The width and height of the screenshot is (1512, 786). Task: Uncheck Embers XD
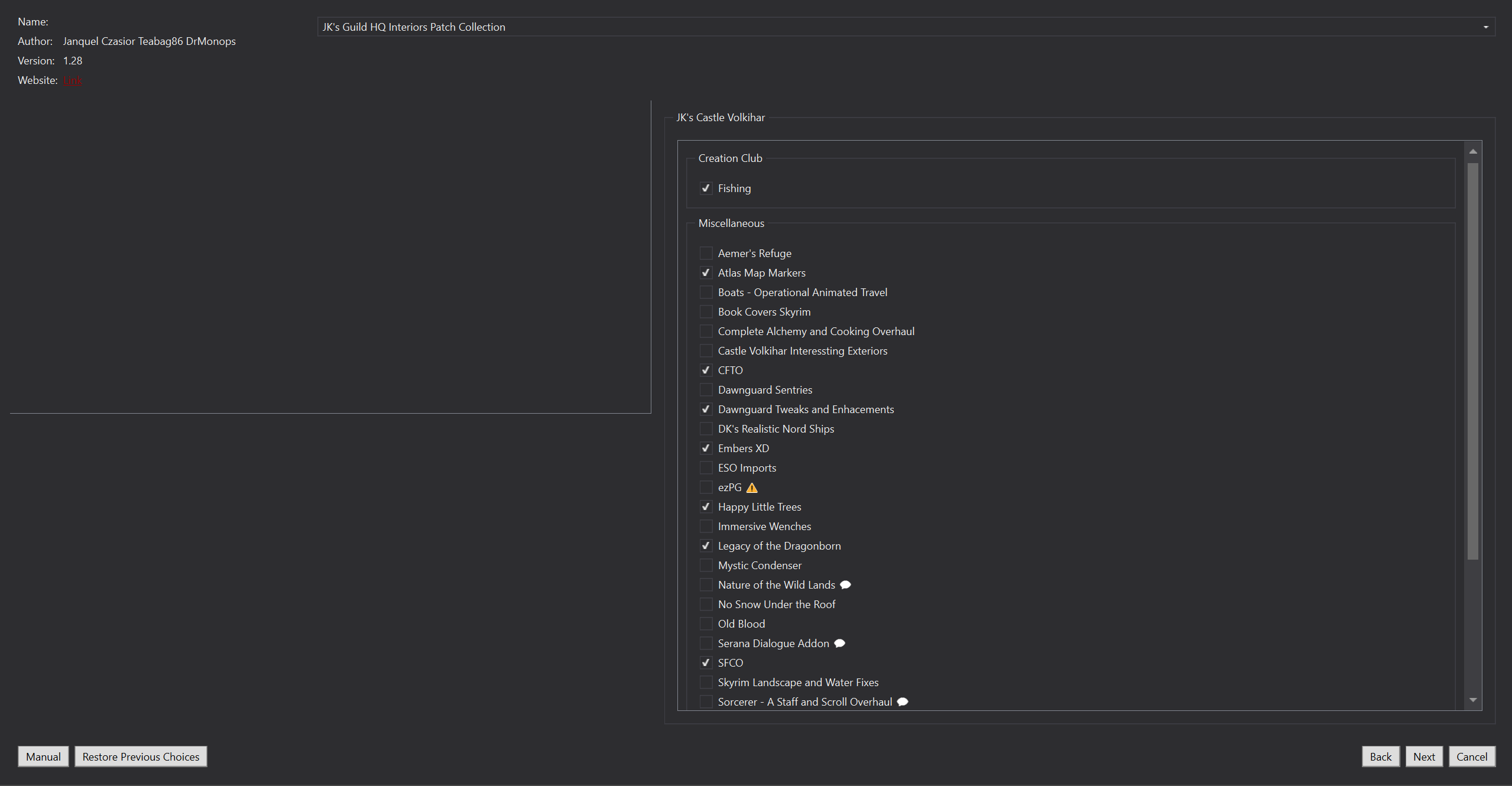pos(706,449)
